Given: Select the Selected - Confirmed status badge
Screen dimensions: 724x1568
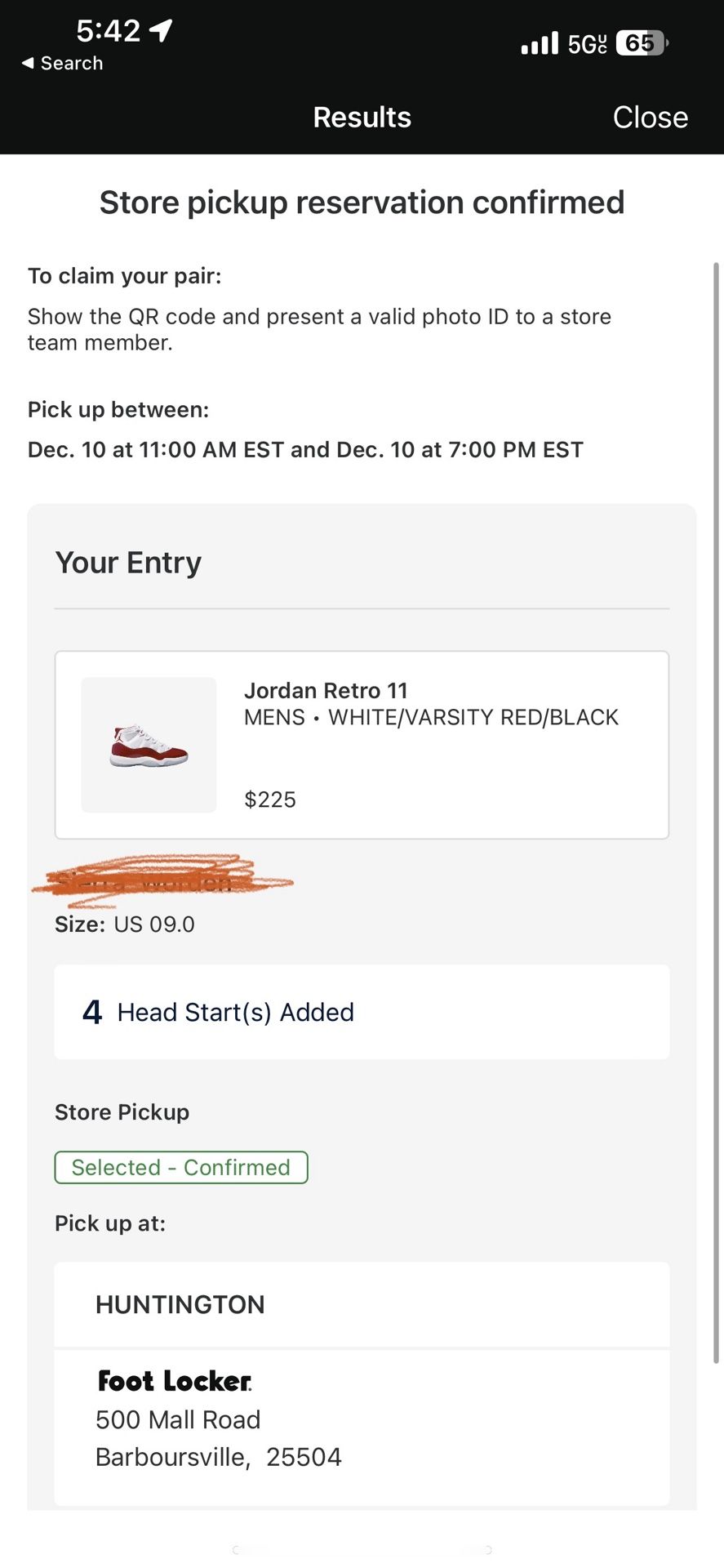Looking at the screenshot, I should click(181, 1167).
